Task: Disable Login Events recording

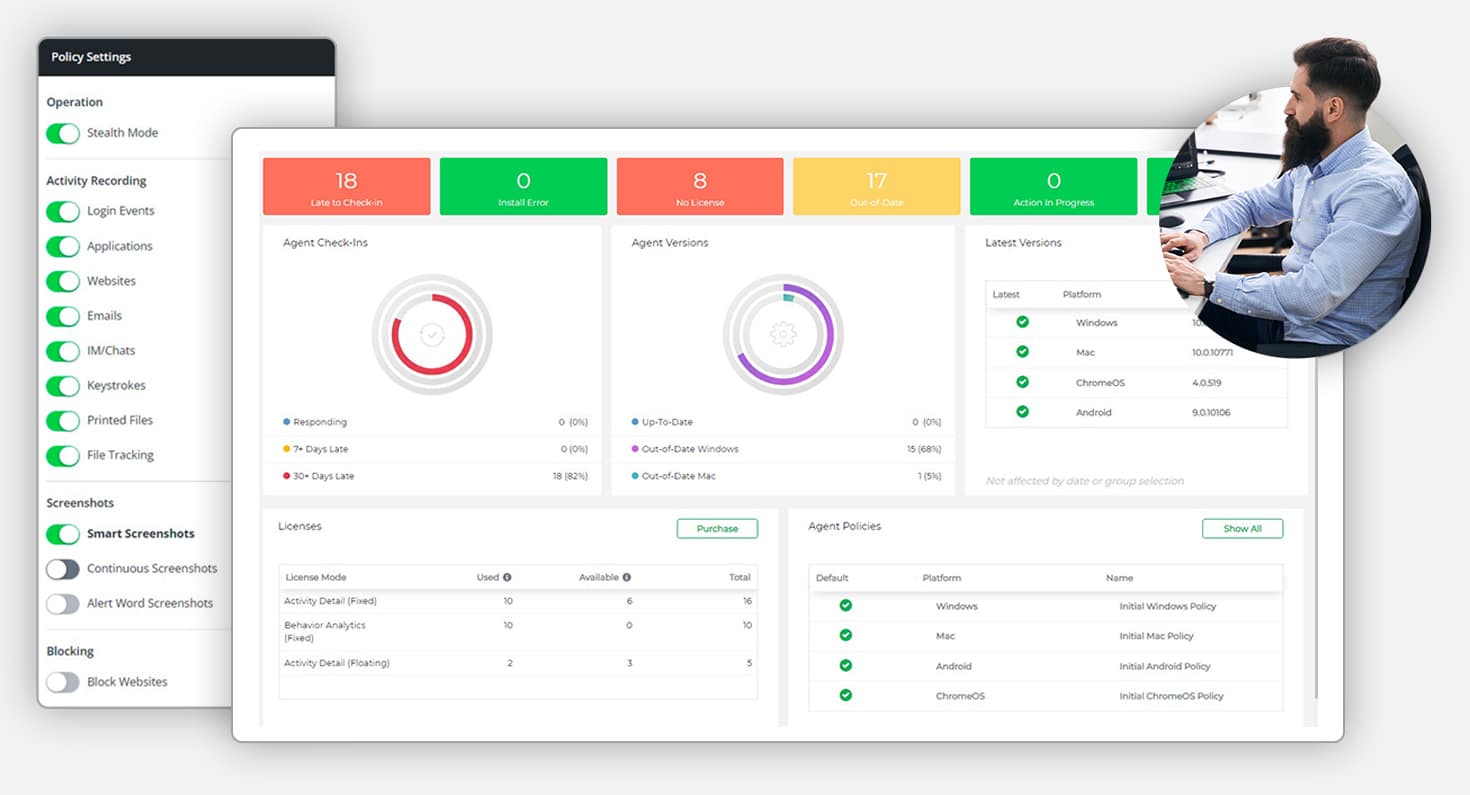Action: point(63,211)
